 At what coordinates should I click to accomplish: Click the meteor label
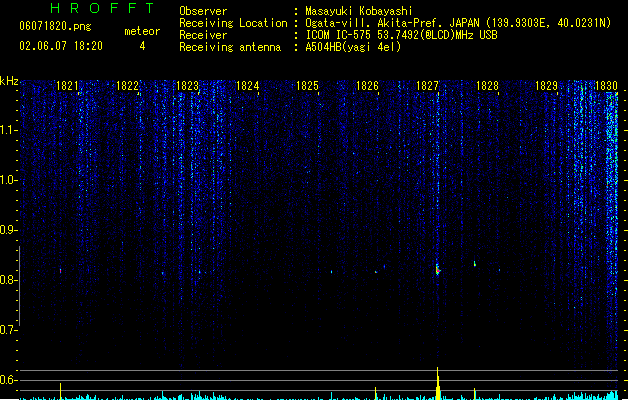tap(142, 31)
